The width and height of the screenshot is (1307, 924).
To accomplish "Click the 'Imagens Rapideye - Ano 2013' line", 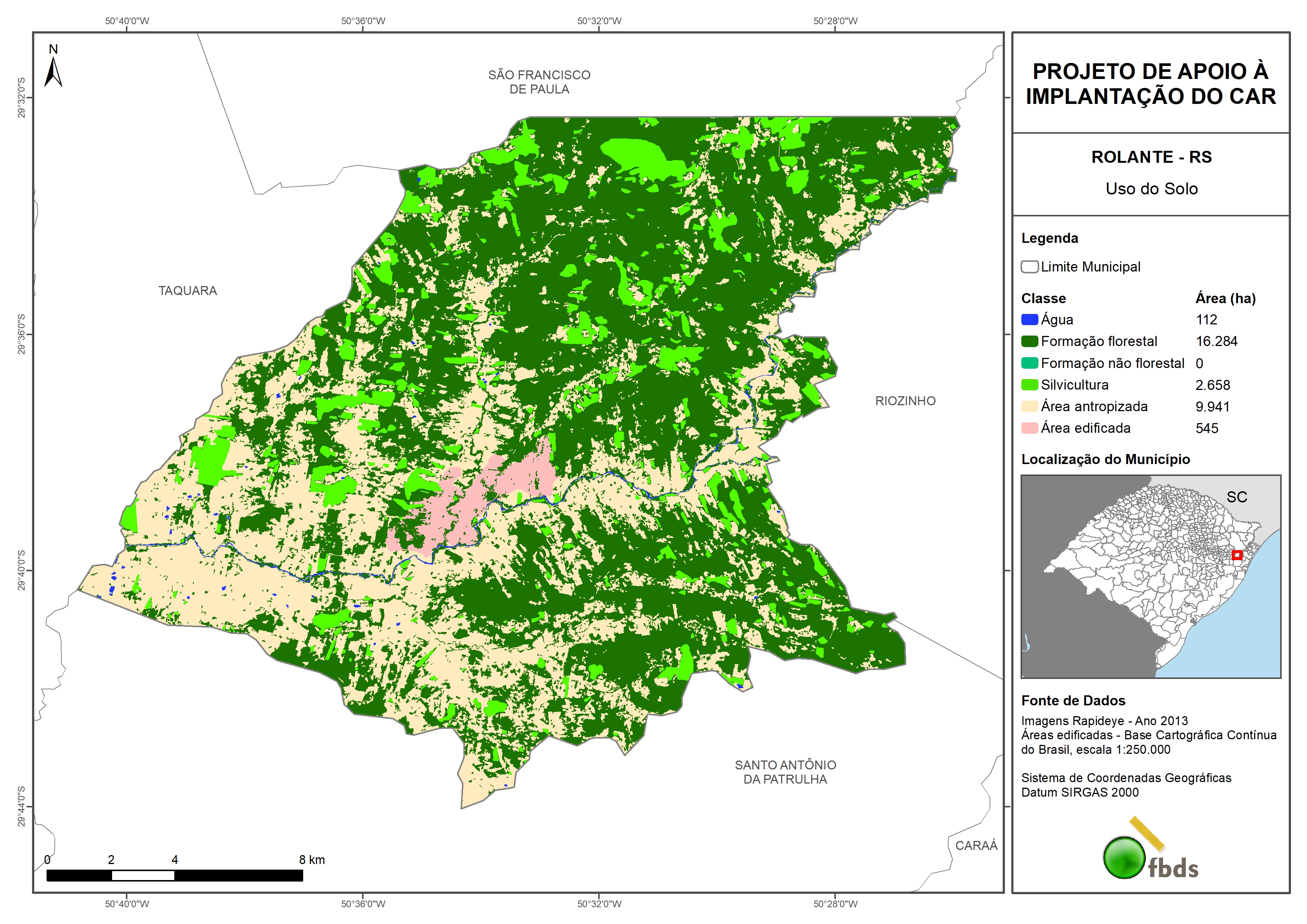I will (x=1104, y=721).
